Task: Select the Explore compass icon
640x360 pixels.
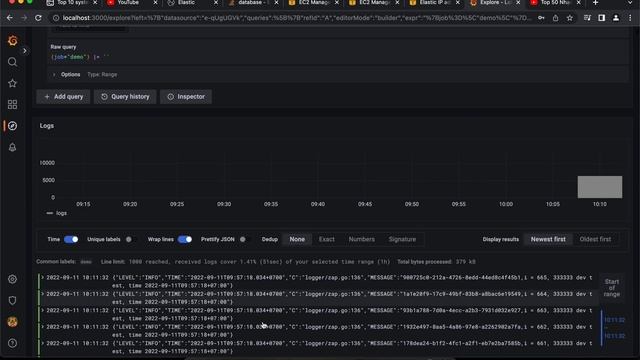Action: (x=13, y=126)
